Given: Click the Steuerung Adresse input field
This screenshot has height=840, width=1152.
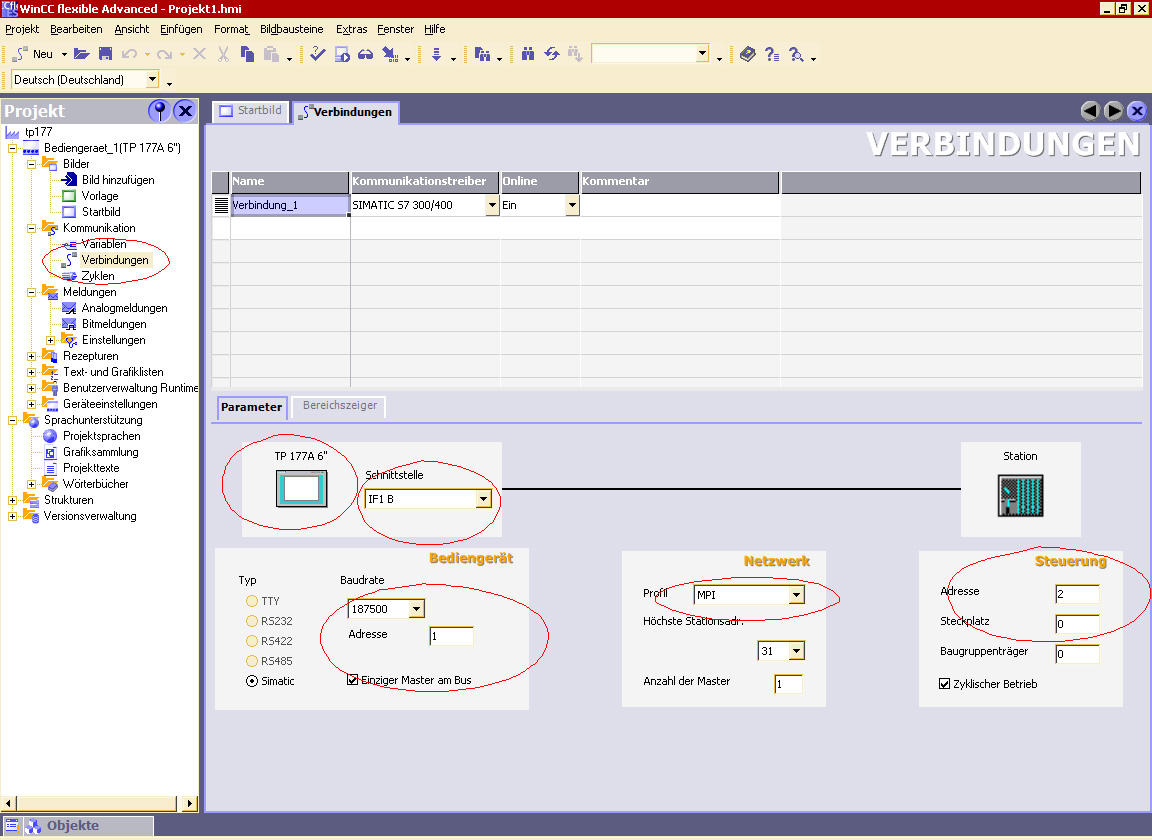Looking at the screenshot, I should click(x=1077, y=594).
